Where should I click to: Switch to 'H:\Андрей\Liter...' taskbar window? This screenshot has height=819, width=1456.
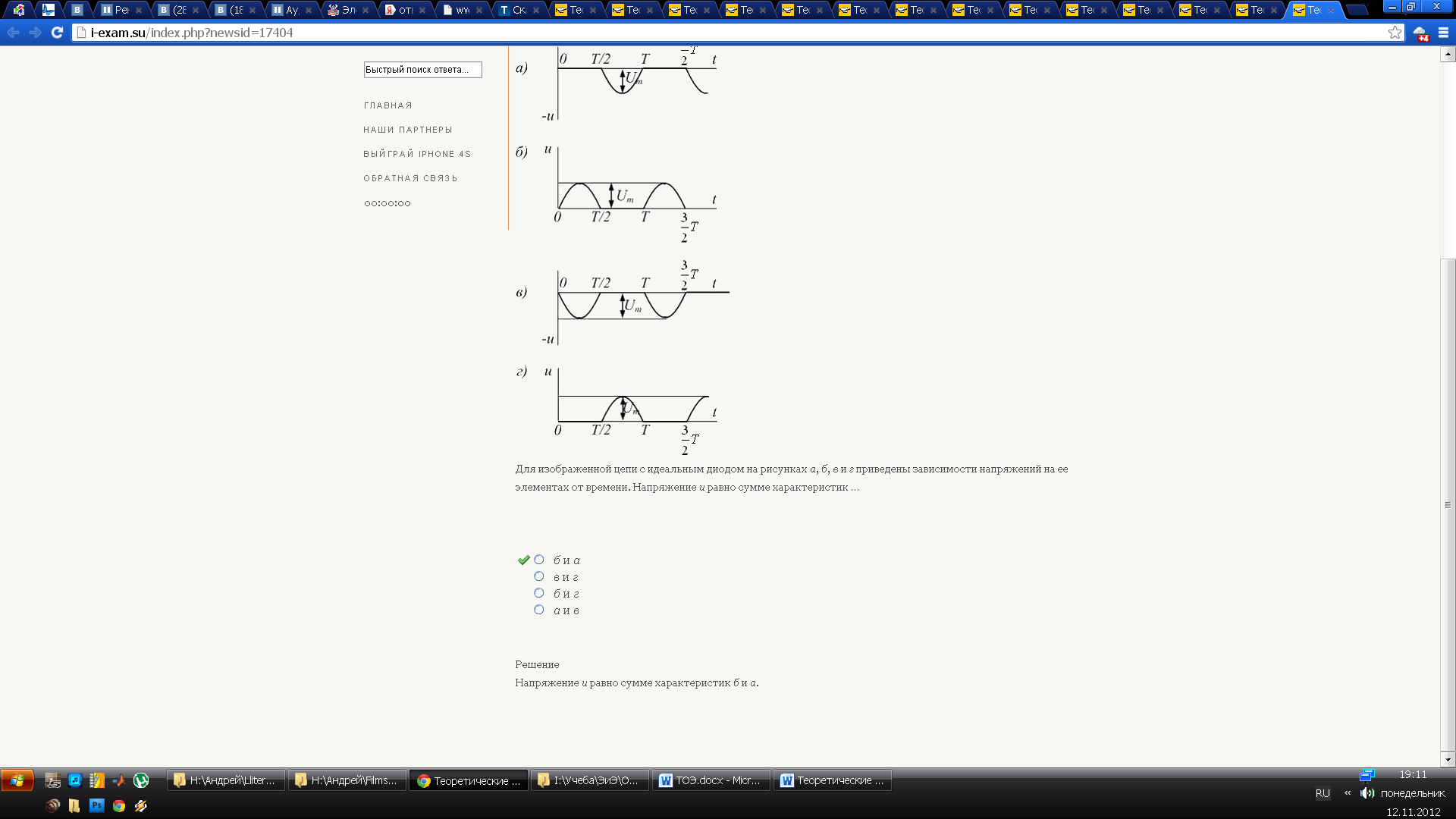(226, 780)
